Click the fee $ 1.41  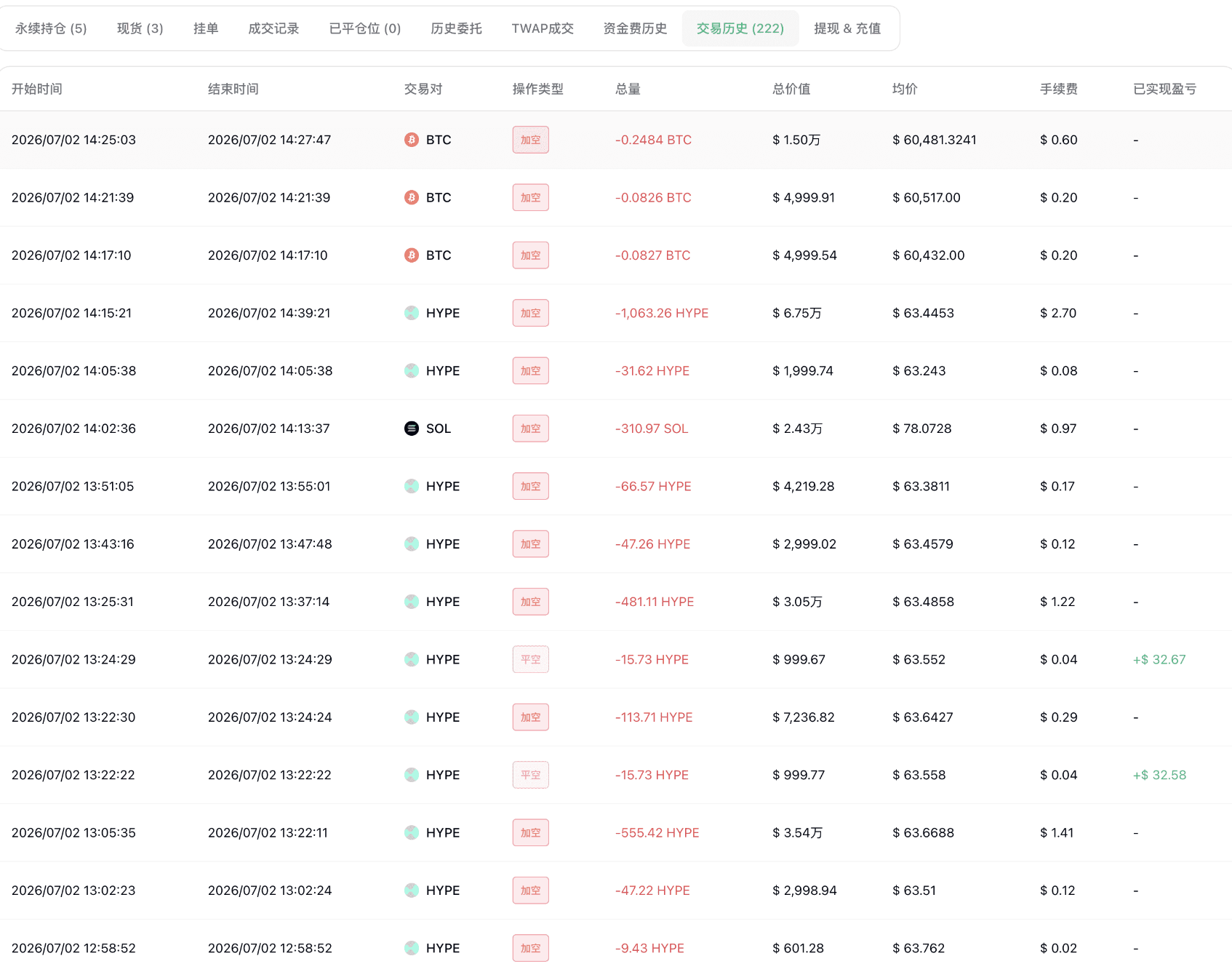point(1057,832)
